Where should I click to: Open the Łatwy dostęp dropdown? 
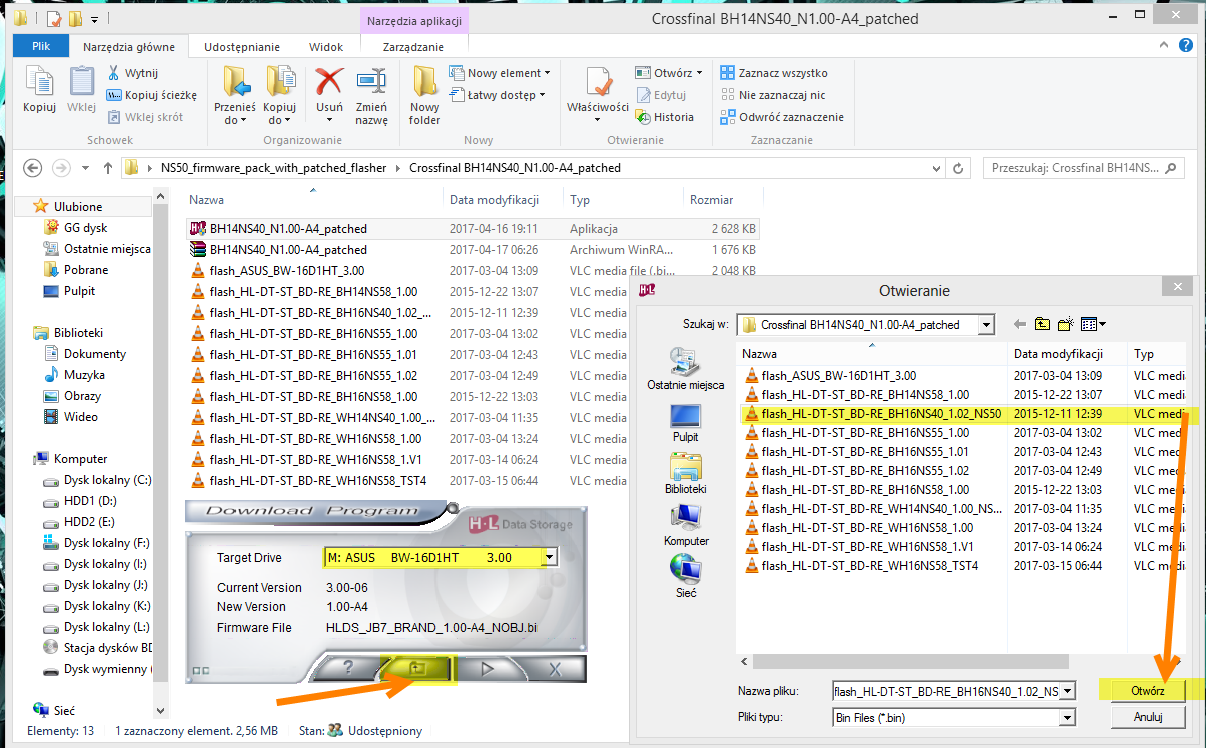497,95
